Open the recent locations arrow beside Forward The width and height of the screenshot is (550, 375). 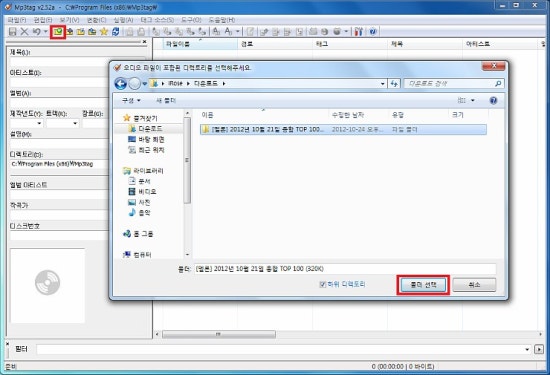(x=145, y=84)
